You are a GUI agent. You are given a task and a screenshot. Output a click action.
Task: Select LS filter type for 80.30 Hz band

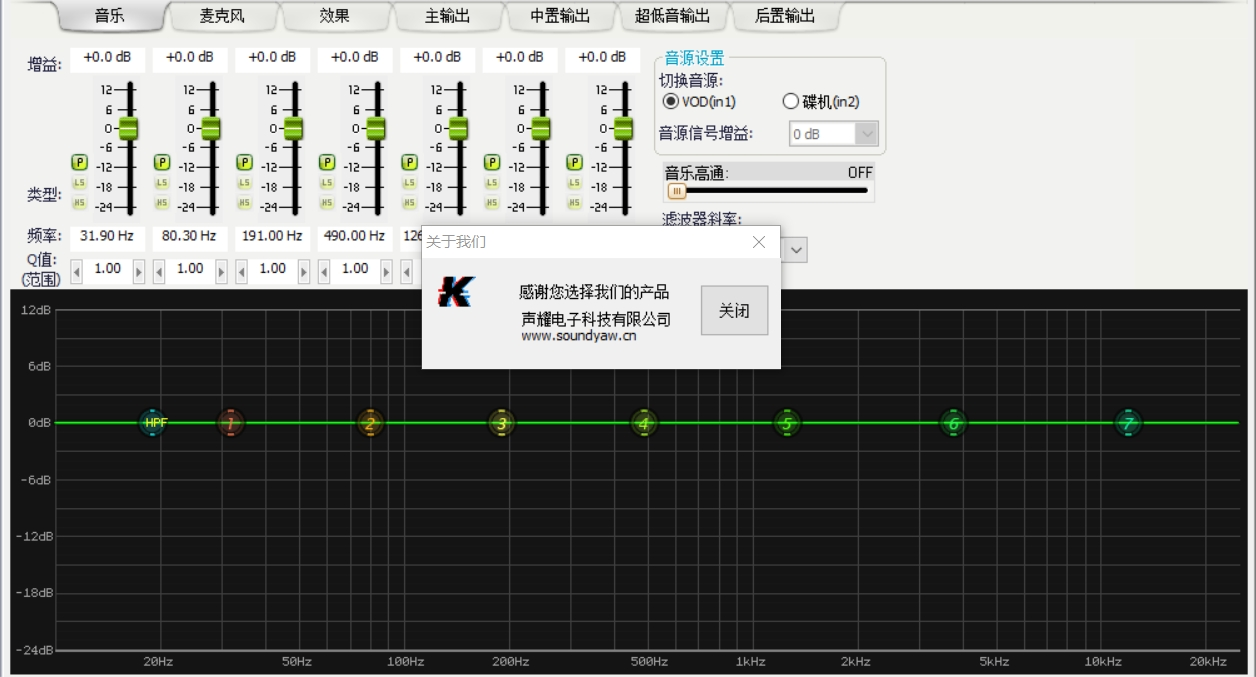[x=162, y=183]
